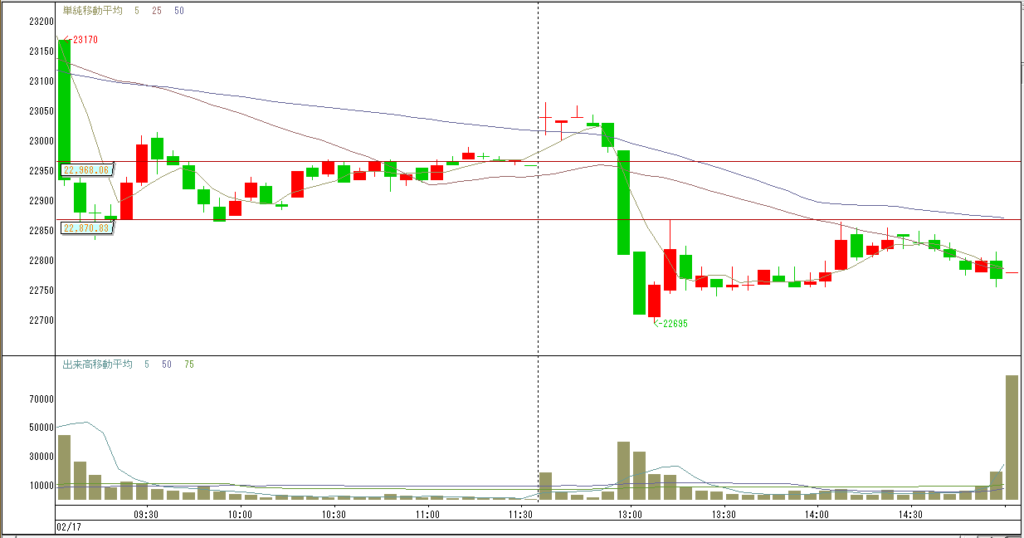Click the red candle marked with the 22695 low
This screenshot has height=538, width=1024.
[654, 300]
